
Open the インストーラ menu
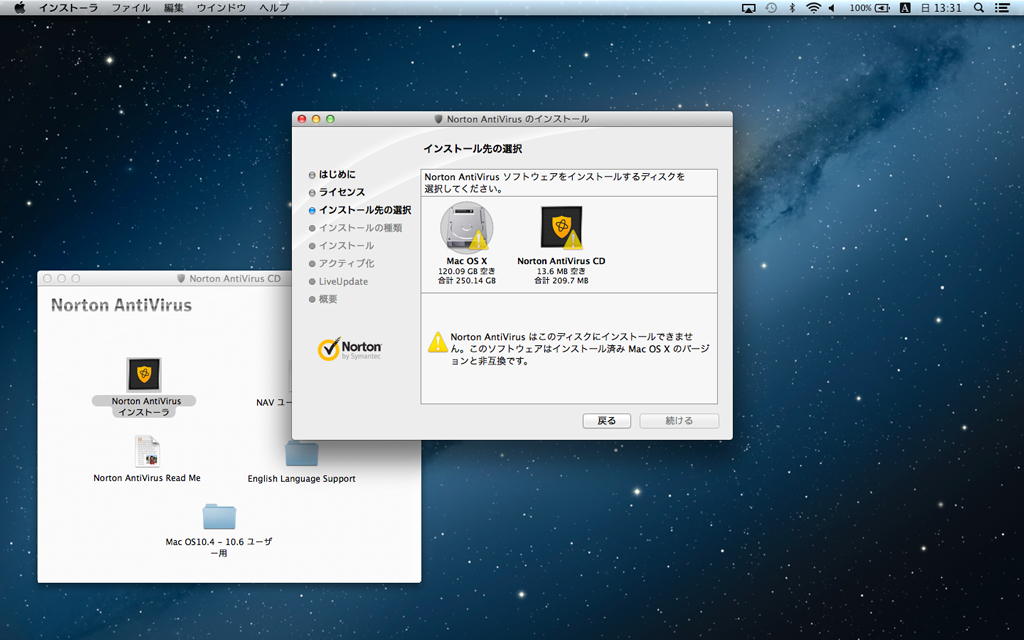coord(68,8)
